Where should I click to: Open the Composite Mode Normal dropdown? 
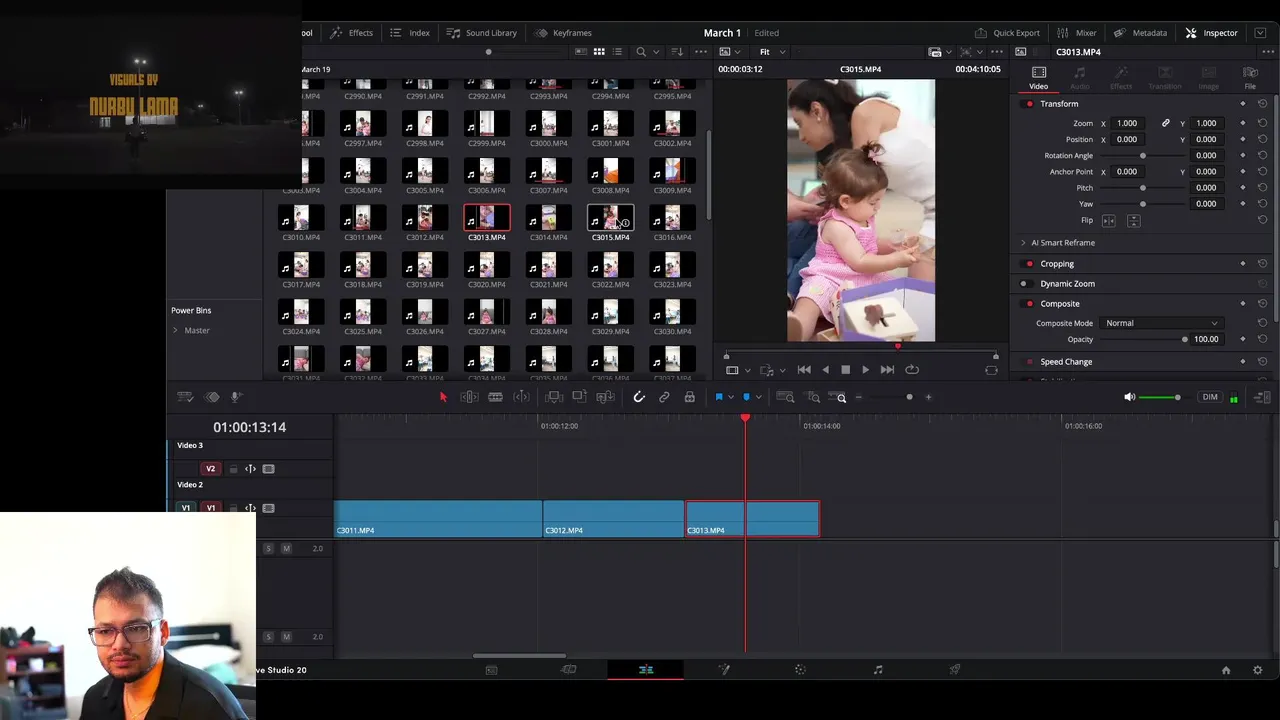tap(1161, 323)
